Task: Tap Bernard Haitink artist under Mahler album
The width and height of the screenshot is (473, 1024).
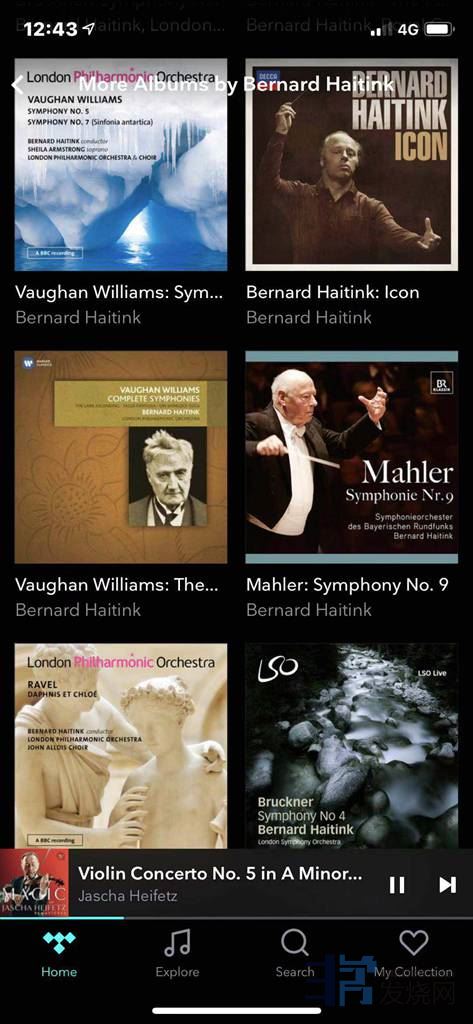Action: 308,610
